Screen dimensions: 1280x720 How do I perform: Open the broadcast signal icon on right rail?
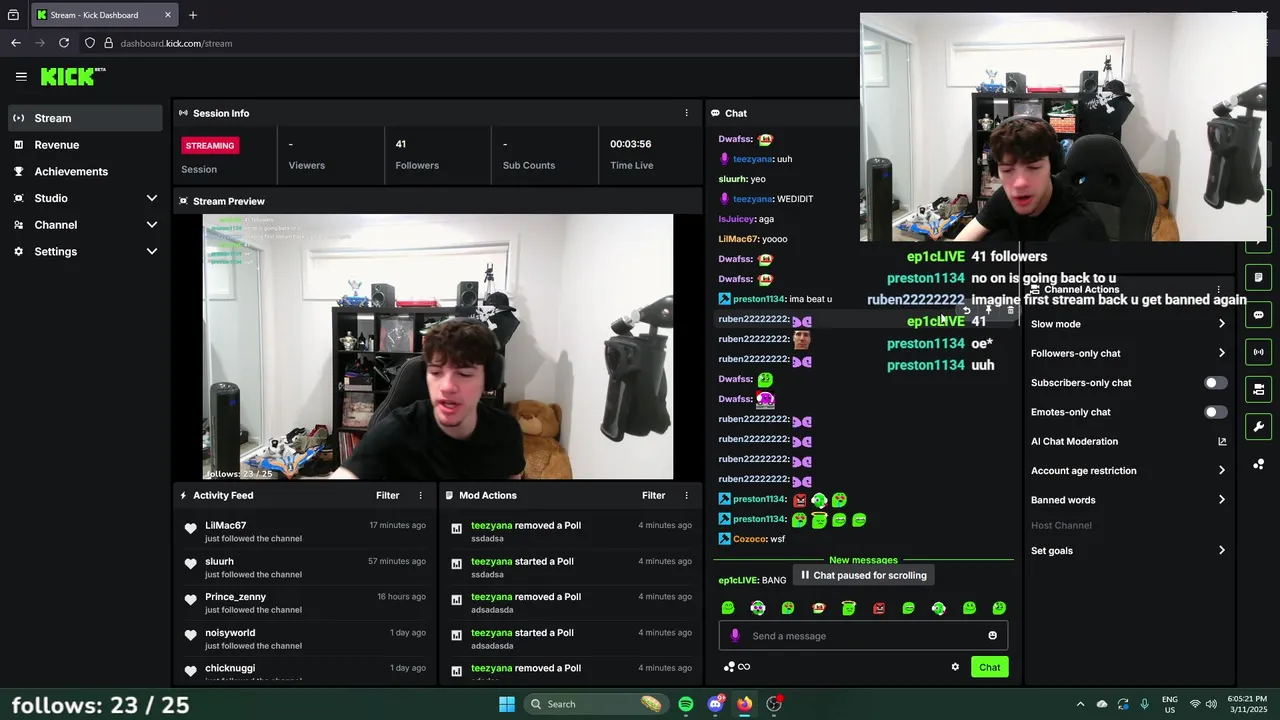(1258, 352)
